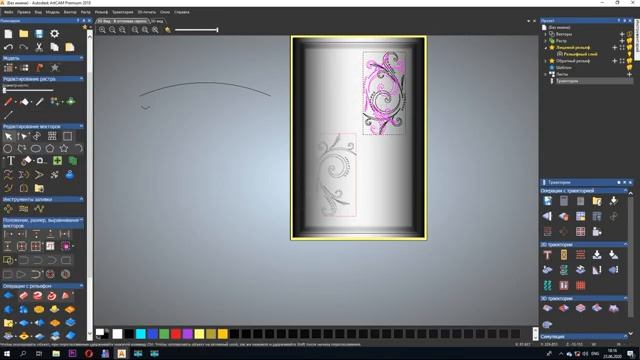Expand the Растр tree node
Screen dimensions: 640x360
coord(546,41)
